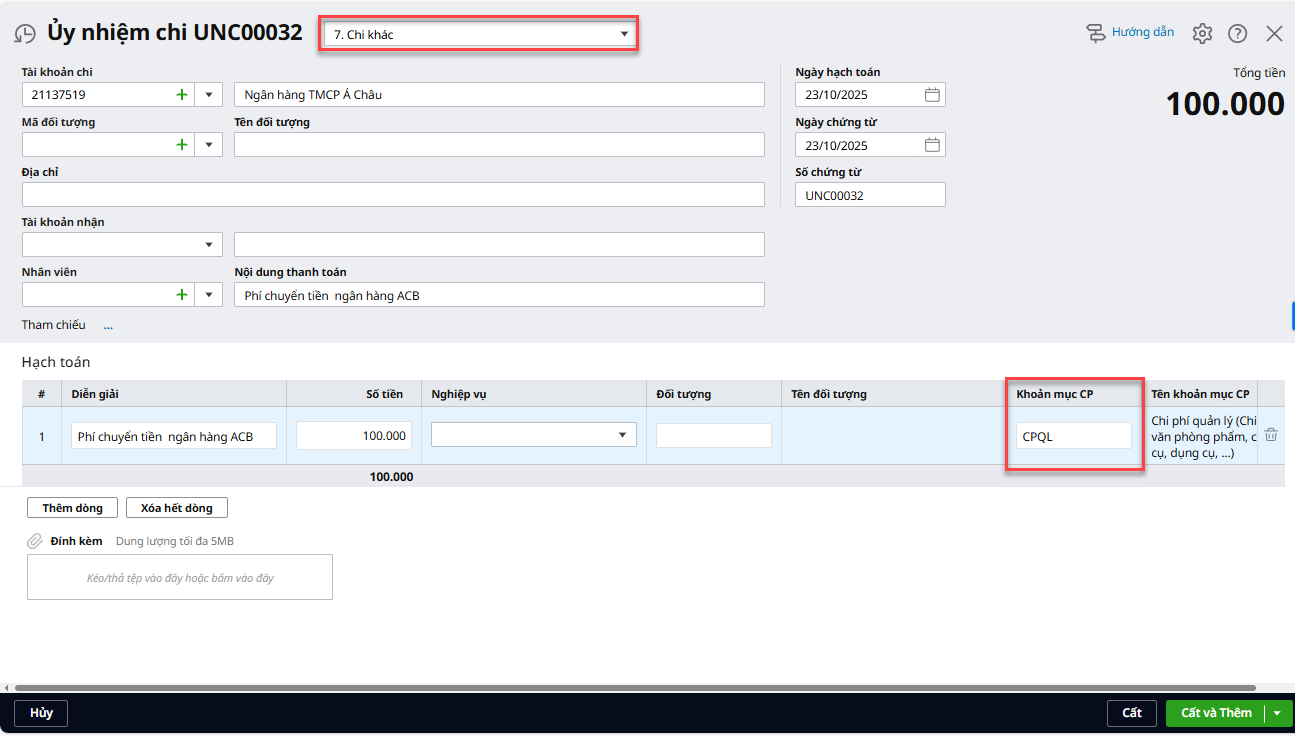This screenshot has height=736, width=1295.
Task: Open the settings gear icon
Action: tap(1202, 33)
